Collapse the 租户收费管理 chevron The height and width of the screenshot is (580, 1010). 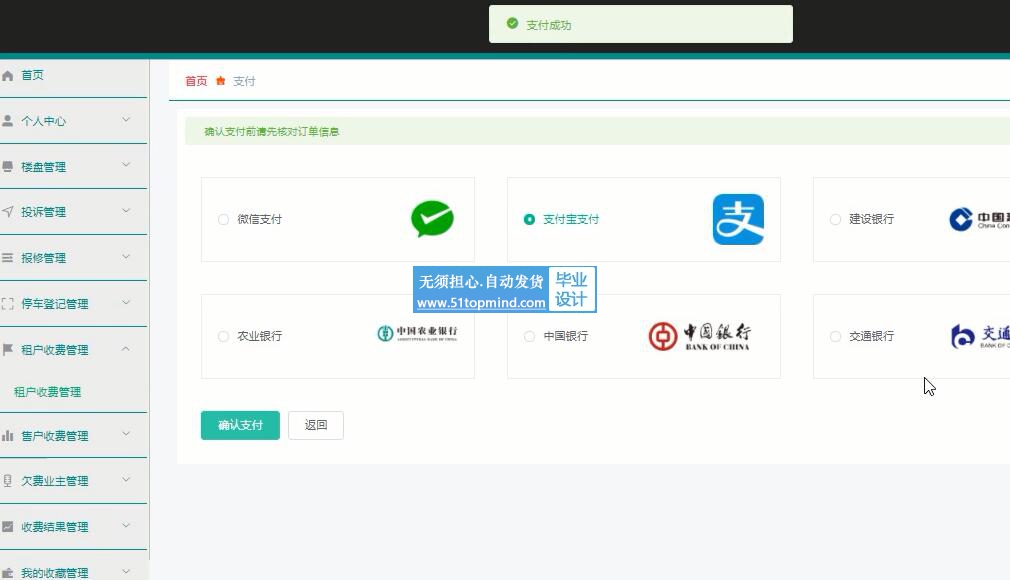click(126, 349)
